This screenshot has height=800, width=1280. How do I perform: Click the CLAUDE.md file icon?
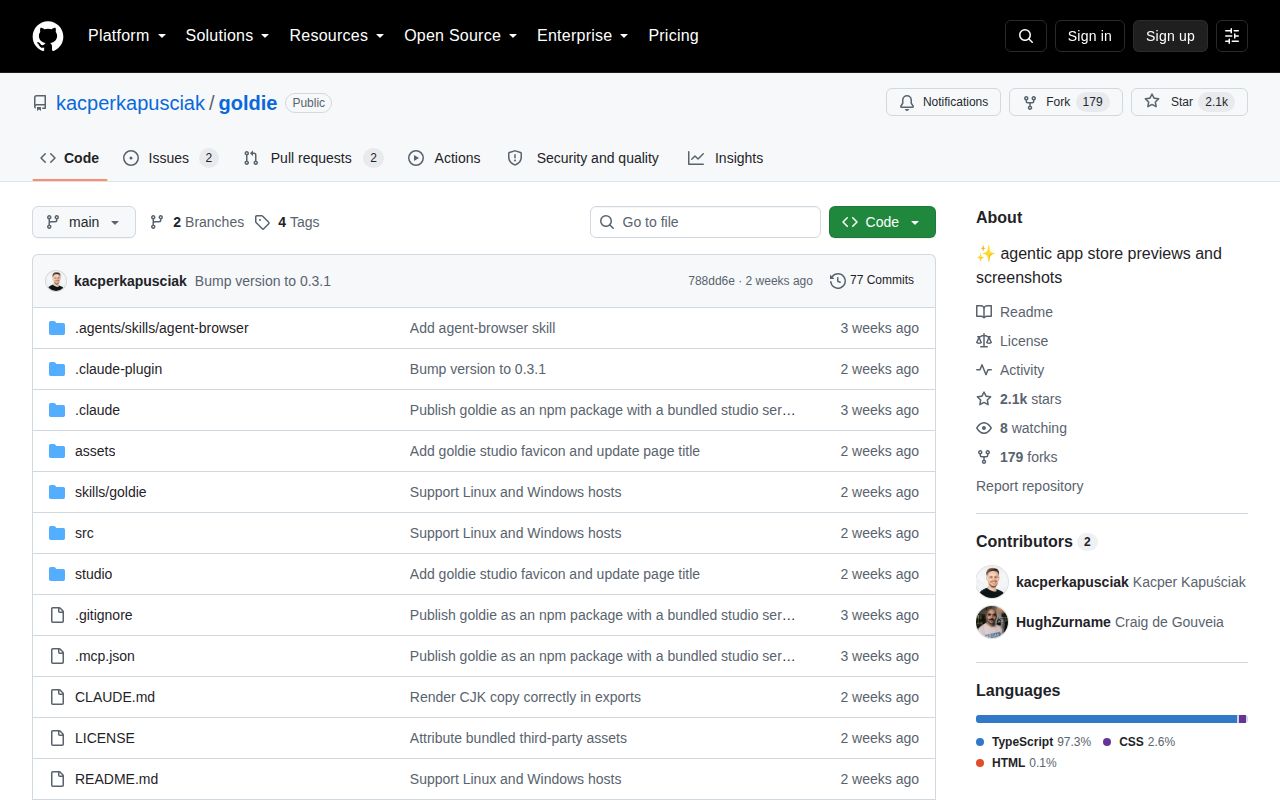[x=57, y=697]
